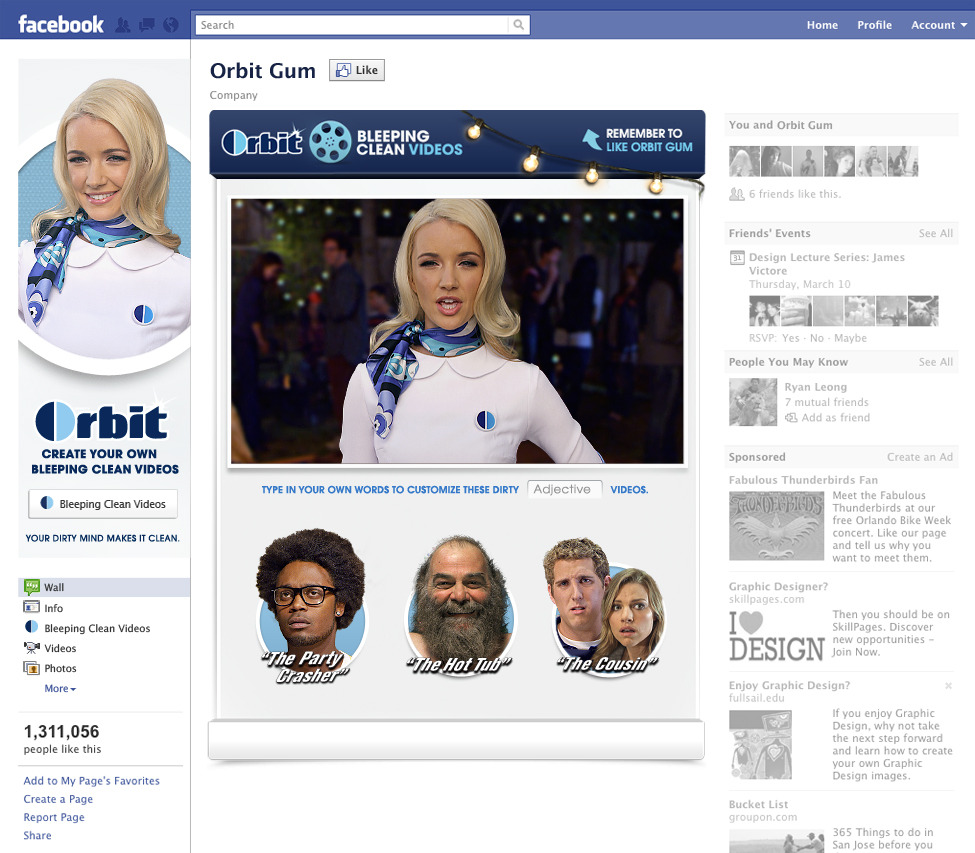Select 'The Cousin' video

(608, 606)
